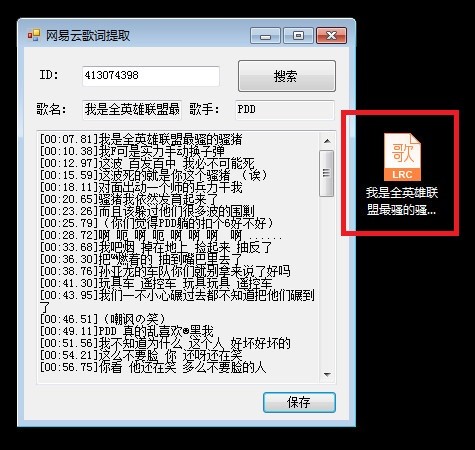Click lyric line at [00:12.97]
The width and height of the screenshot is (475, 450).
coord(147,163)
